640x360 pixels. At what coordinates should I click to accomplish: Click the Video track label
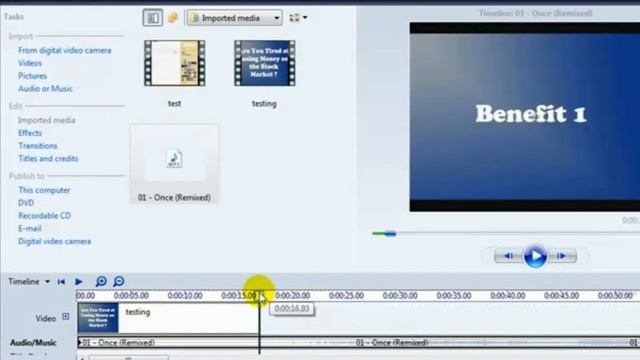pyautogui.click(x=46, y=318)
